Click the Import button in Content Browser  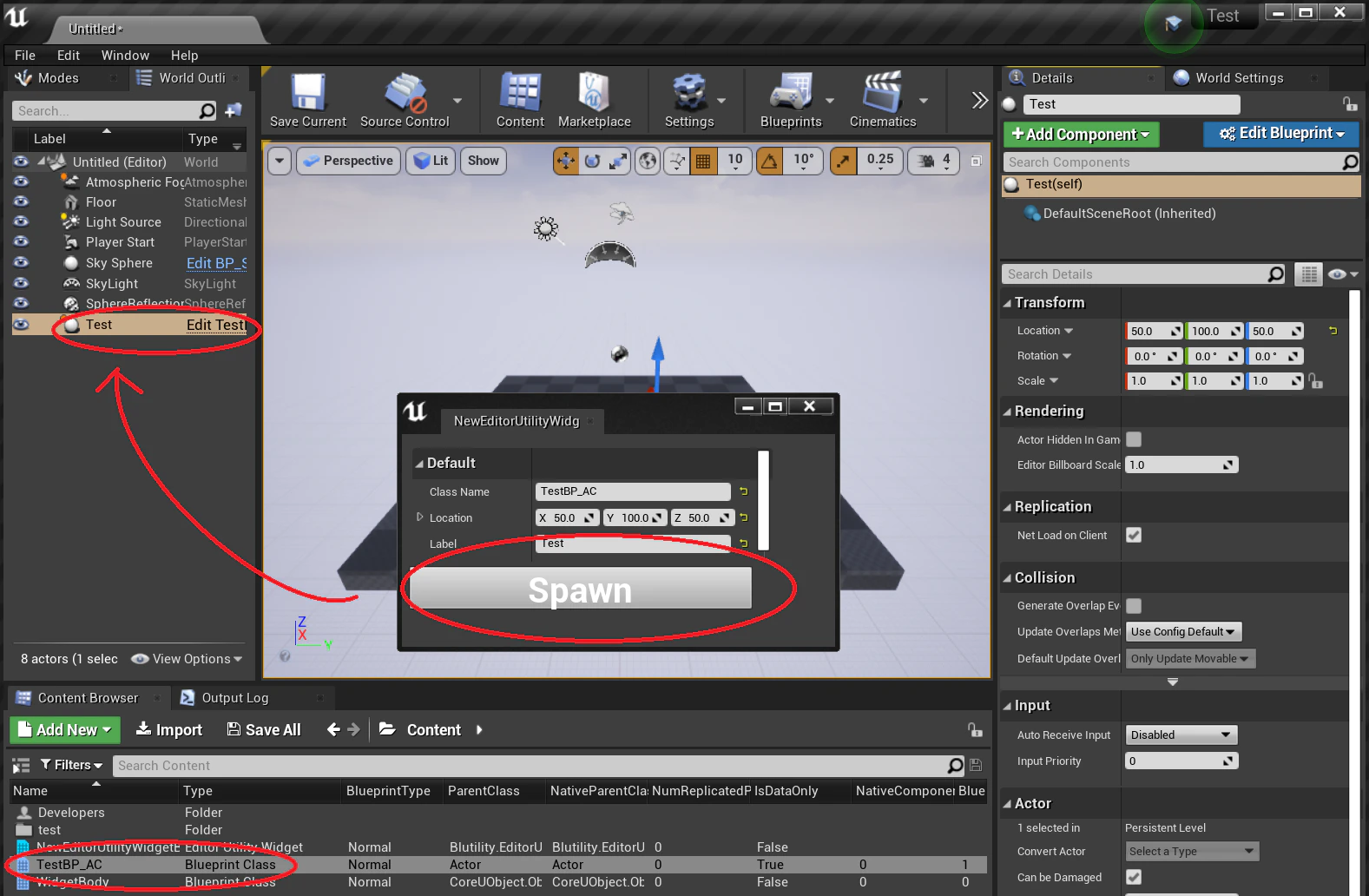point(169,730)
